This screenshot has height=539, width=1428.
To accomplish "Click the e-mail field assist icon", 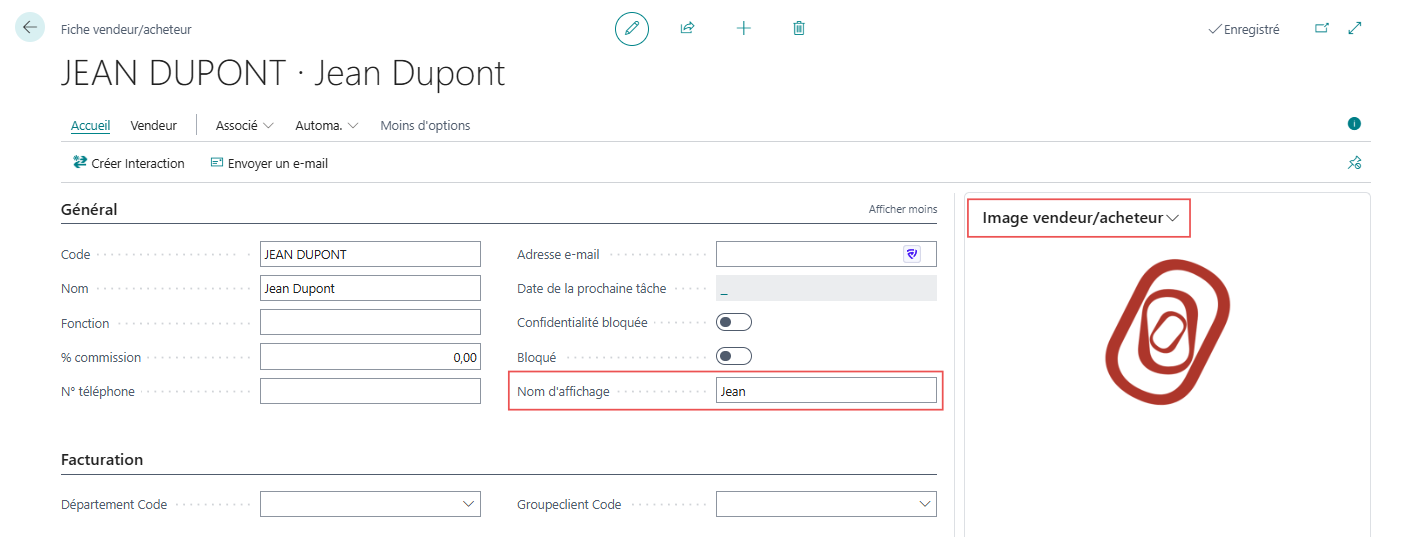I will tap(912, 254).
